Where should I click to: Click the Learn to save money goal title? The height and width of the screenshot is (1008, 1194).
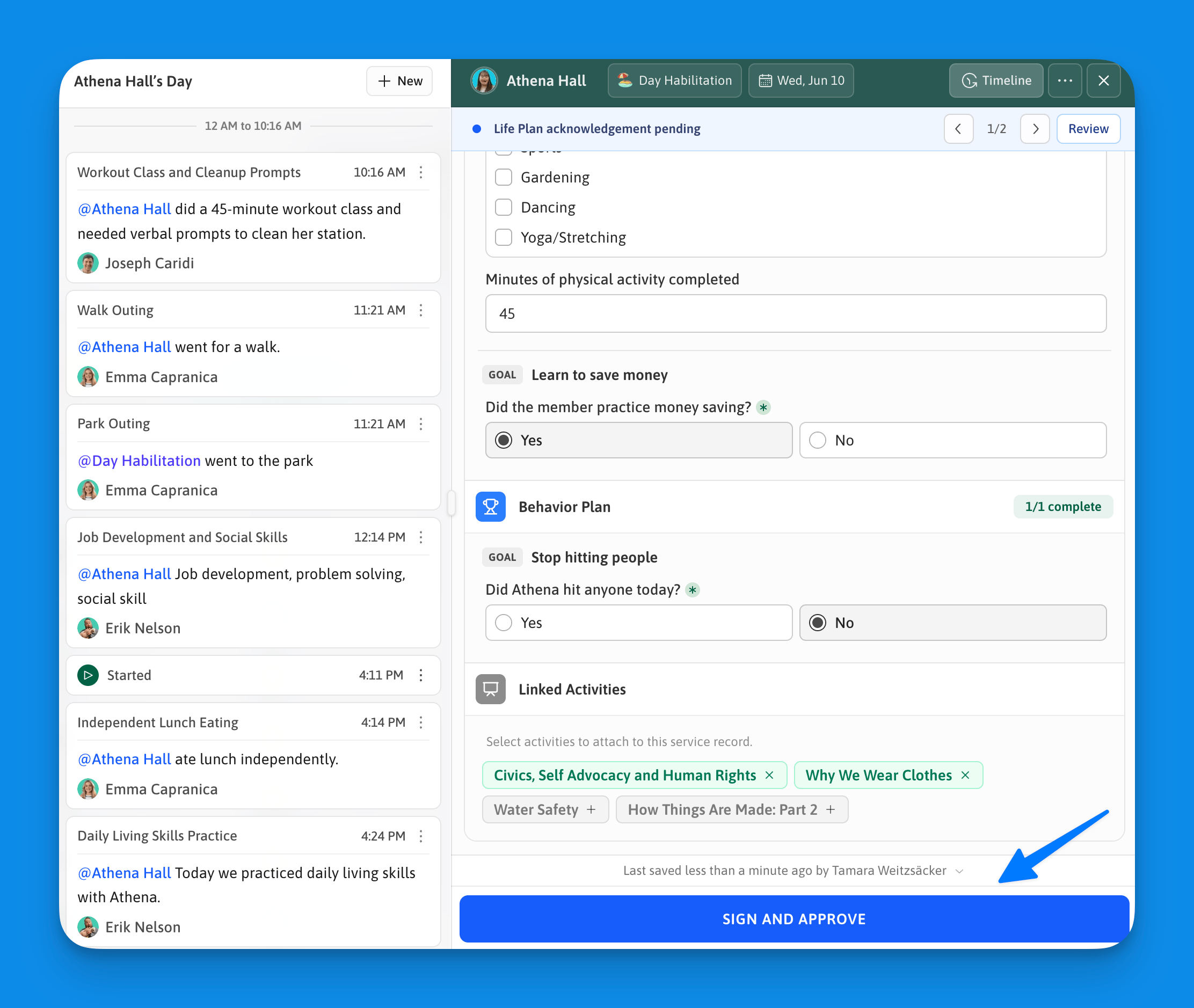click(x=599, y=375)
